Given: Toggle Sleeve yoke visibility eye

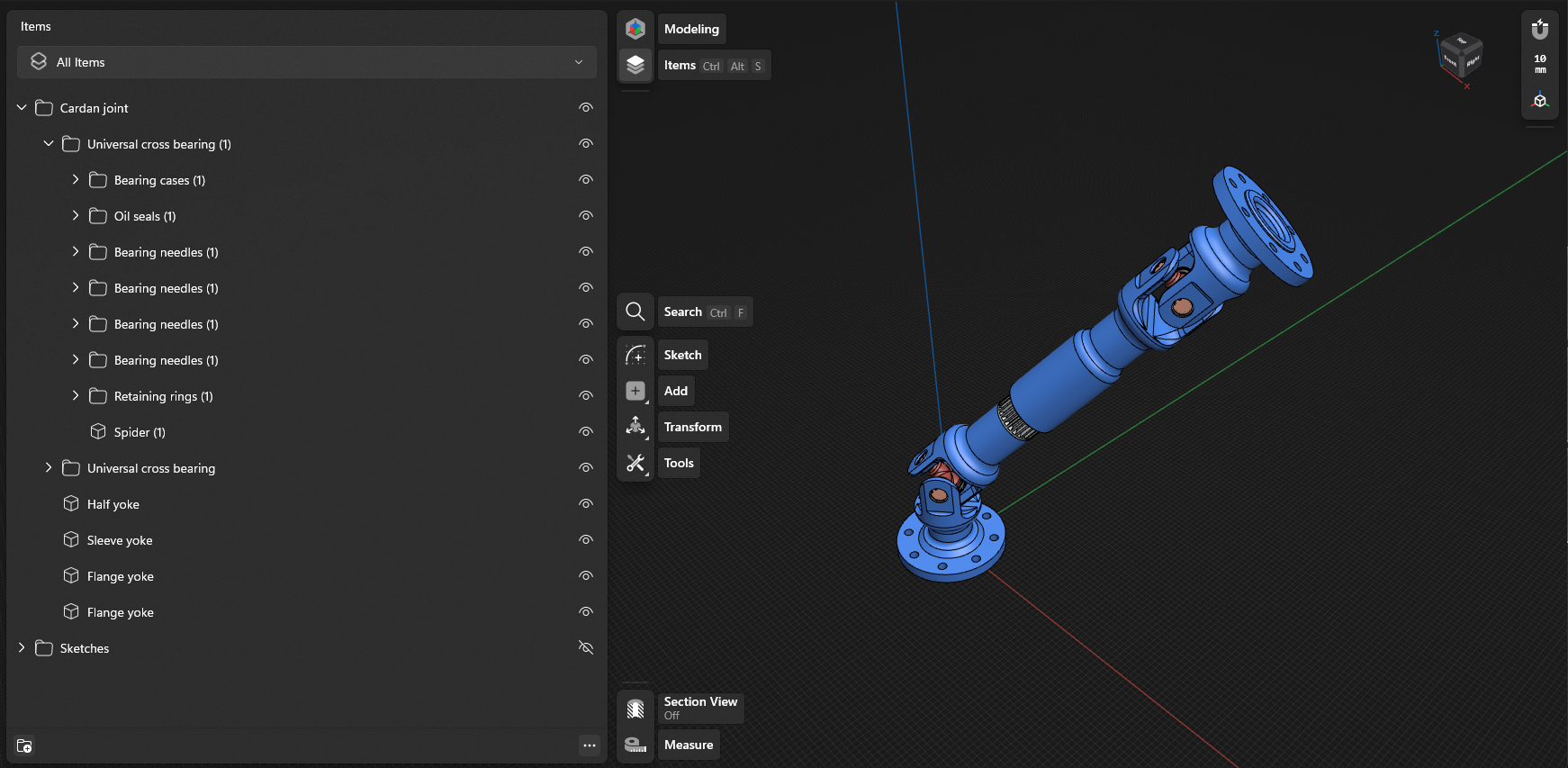Looking at the screenshot, I should point(586,540).
